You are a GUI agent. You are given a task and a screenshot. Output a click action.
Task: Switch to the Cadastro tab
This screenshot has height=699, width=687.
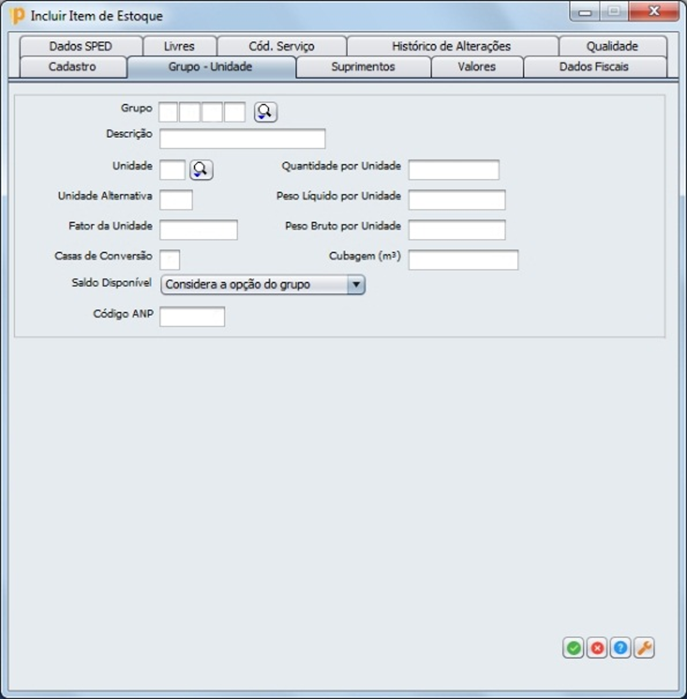[x=72, y=67]
